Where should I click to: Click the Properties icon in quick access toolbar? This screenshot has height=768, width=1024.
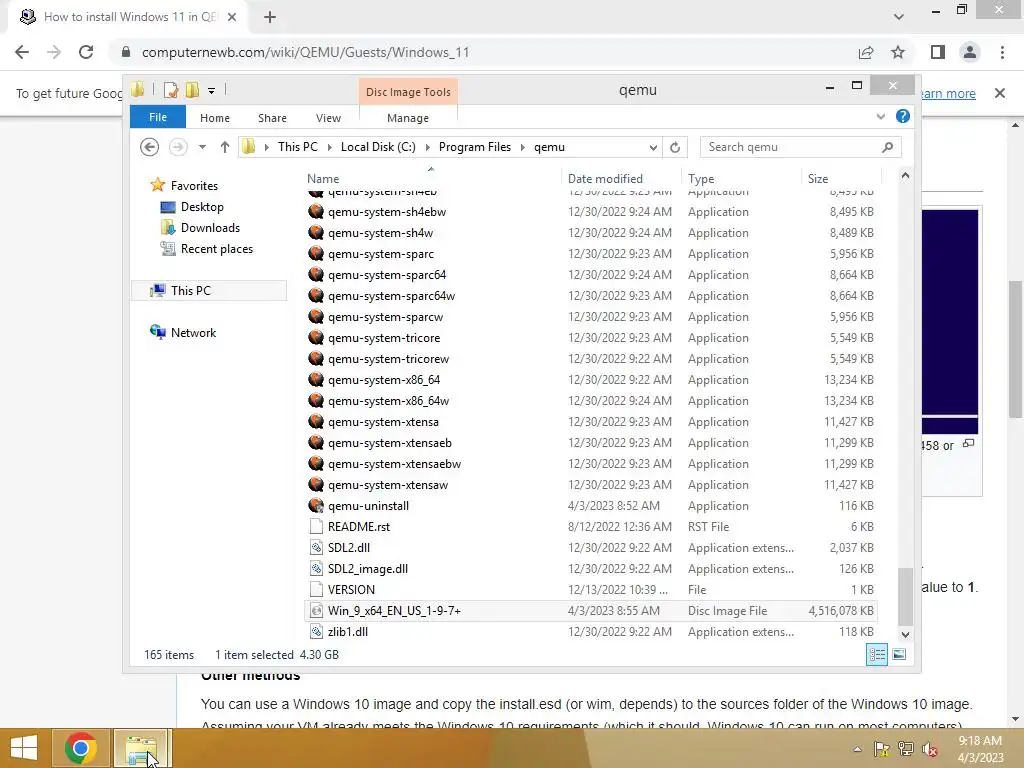point(171,90)
